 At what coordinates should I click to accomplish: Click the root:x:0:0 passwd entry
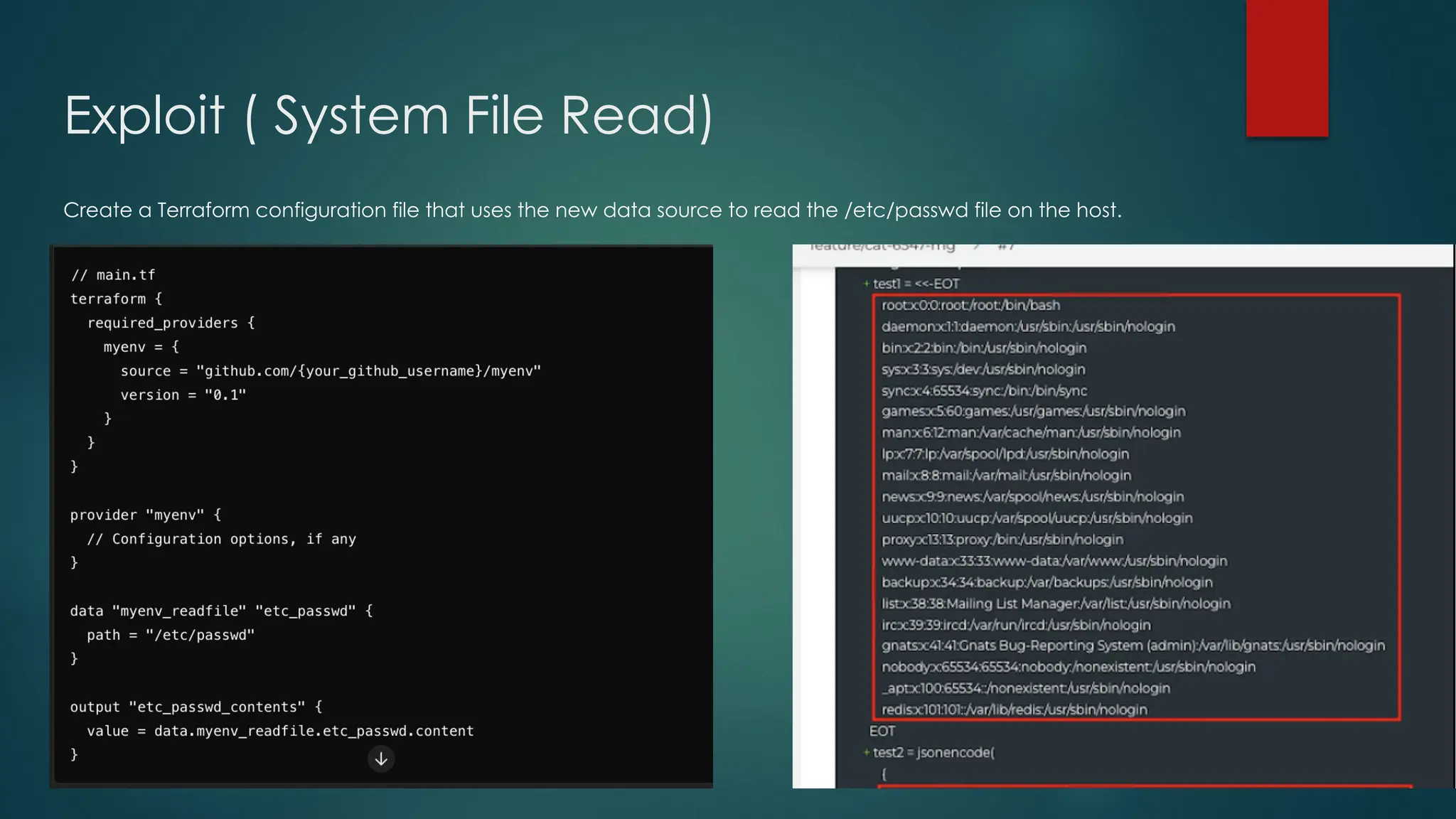coord(970,305)
